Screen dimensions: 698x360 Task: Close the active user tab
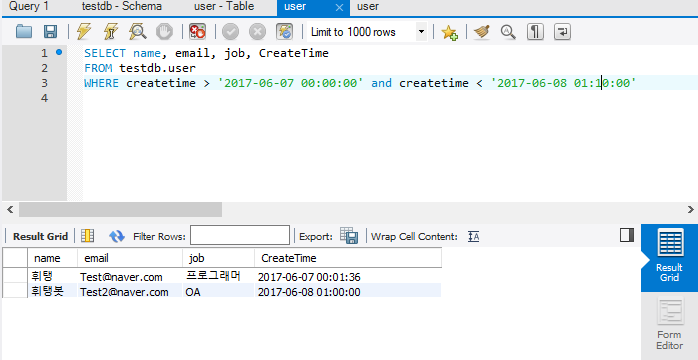click(x=339, y=8)
